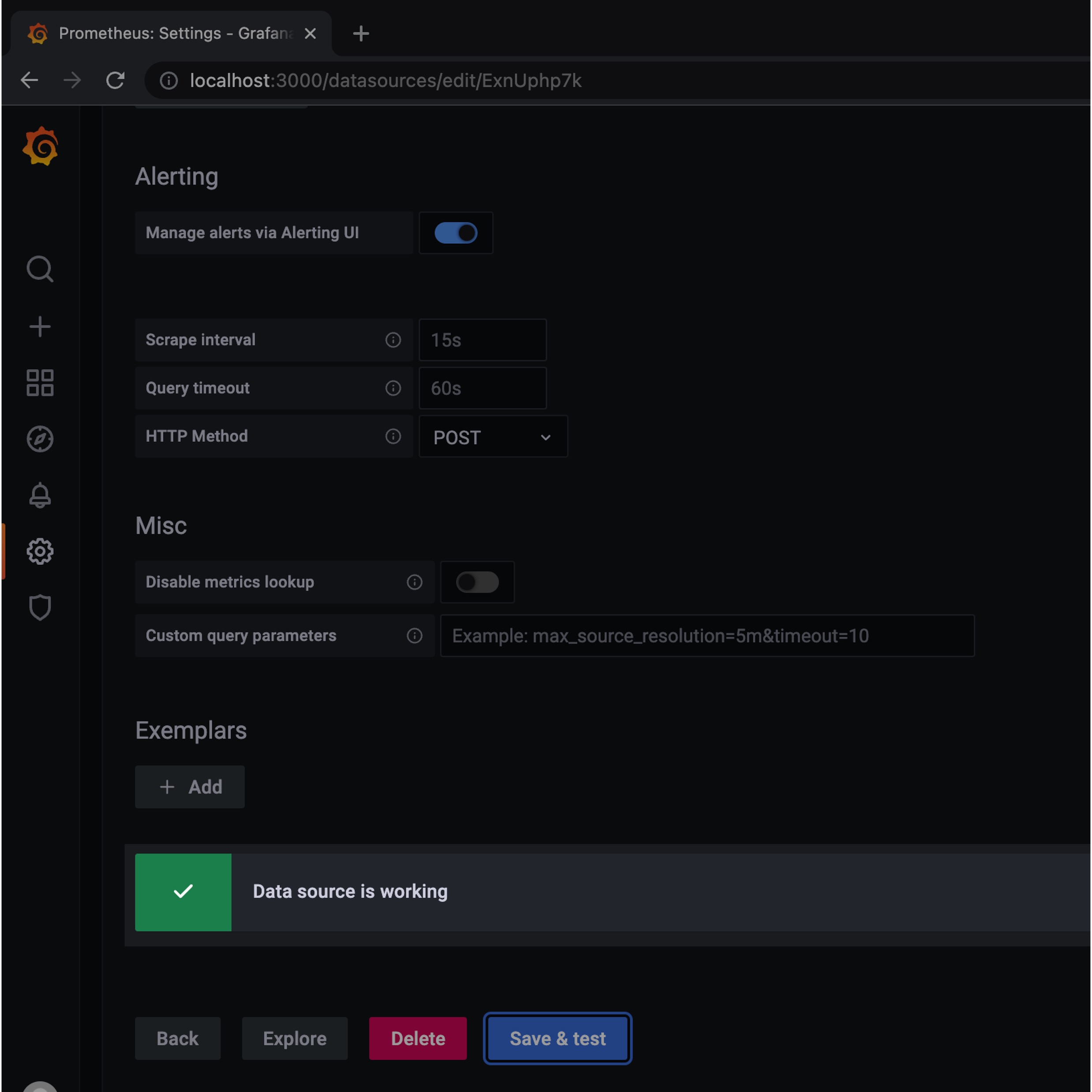Open Configuration gear icon in sidebar
Viewport: 1092px width, 1092px height.
tap(40, 551)
